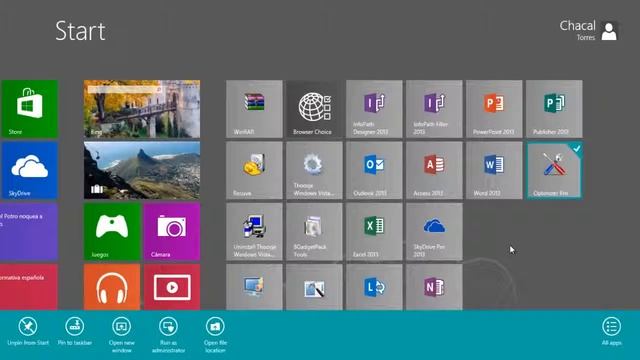Select Open file location
Viewport: 640px width, 360px height.
215,335
